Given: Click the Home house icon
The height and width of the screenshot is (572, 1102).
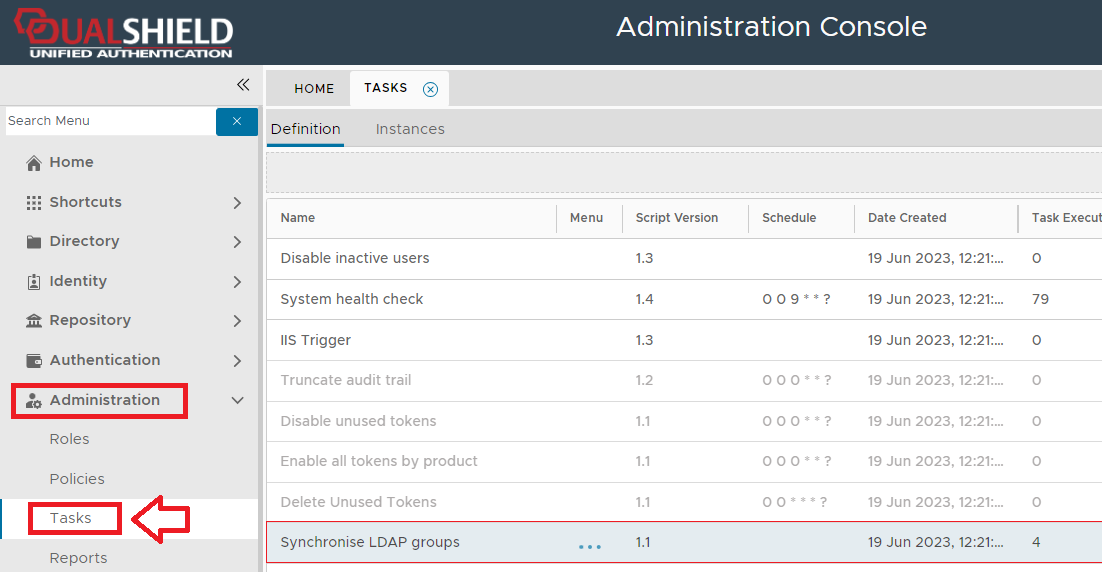Looking at the screenshot, I should pyautogui.click(x=34, y=163).
